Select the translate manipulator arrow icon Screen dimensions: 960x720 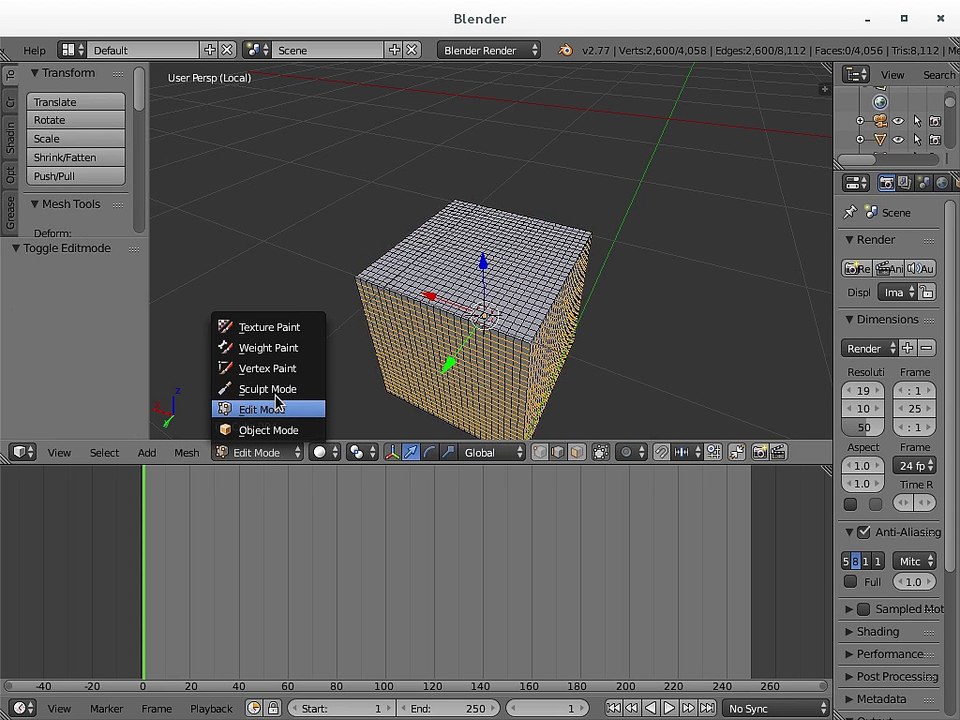pos(411,452)
